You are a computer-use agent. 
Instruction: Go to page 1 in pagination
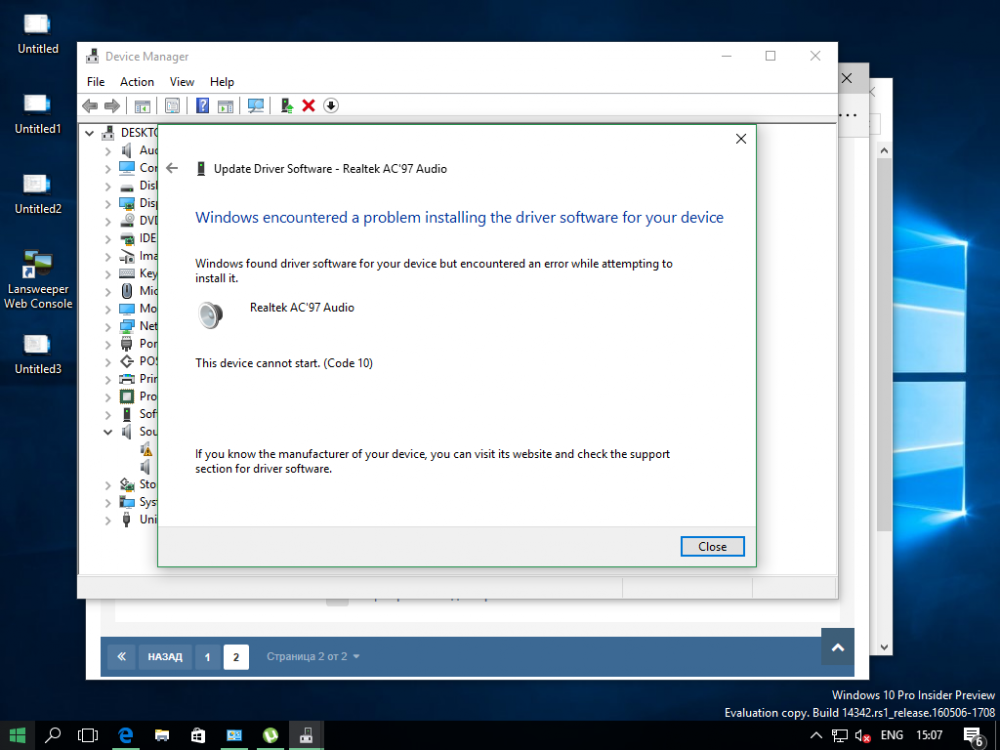[207, 656]
